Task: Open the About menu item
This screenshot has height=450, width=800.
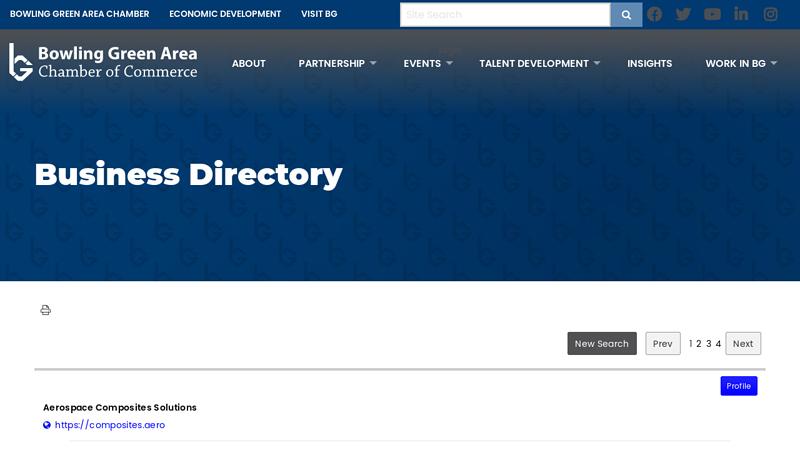Action: [x=248, y=63]
